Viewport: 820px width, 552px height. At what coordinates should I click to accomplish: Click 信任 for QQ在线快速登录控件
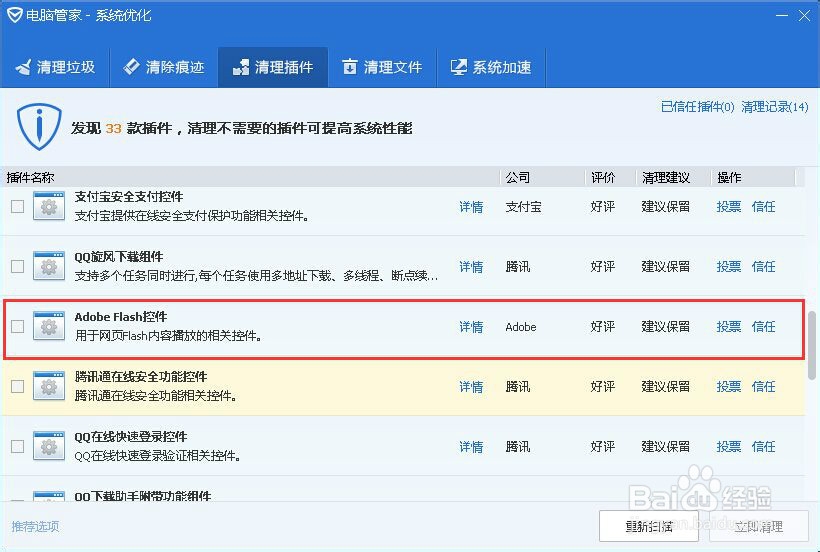(x=763, y=447)
